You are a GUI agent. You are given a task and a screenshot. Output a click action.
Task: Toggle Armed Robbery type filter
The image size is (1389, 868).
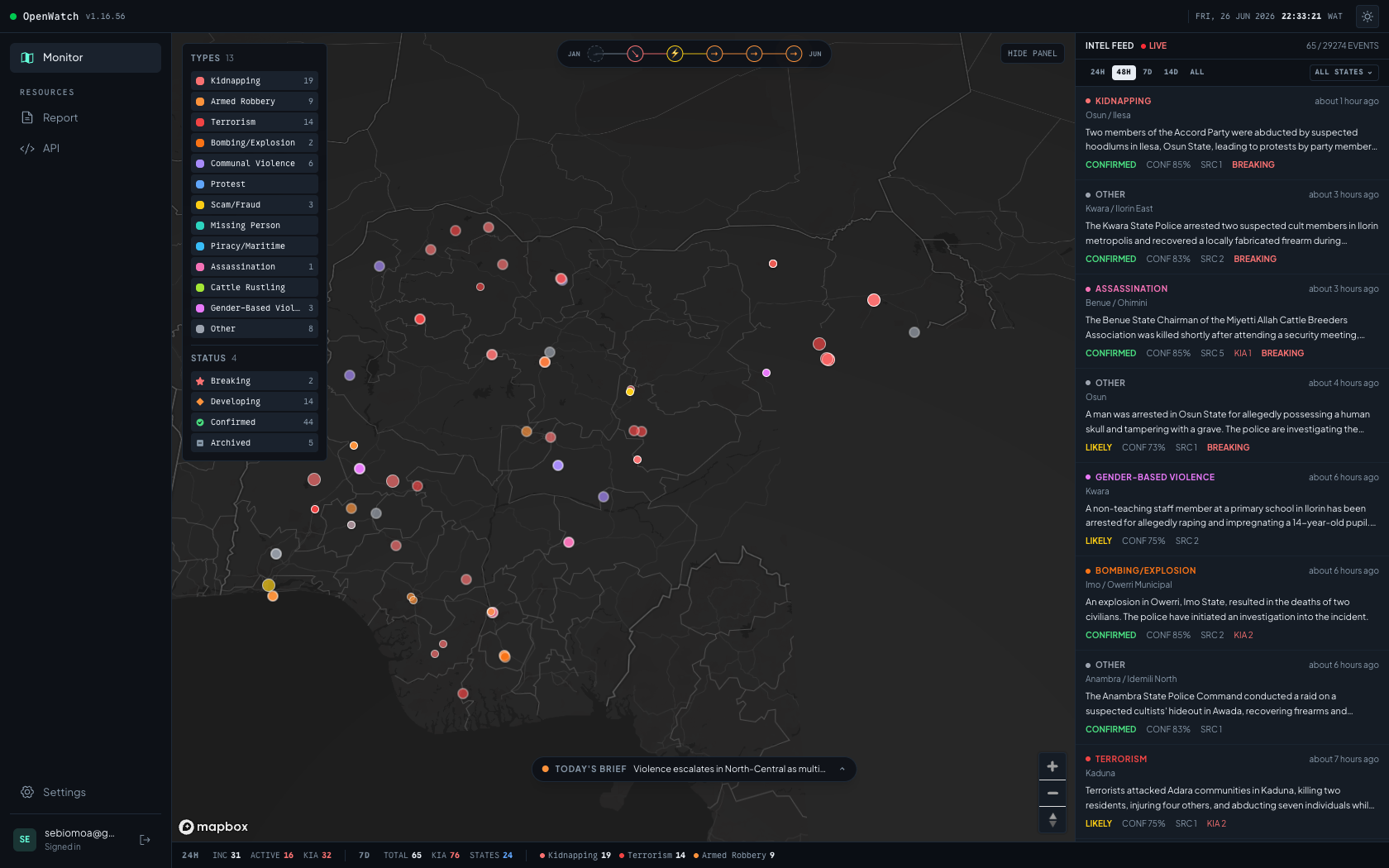(x=255, y=102)
